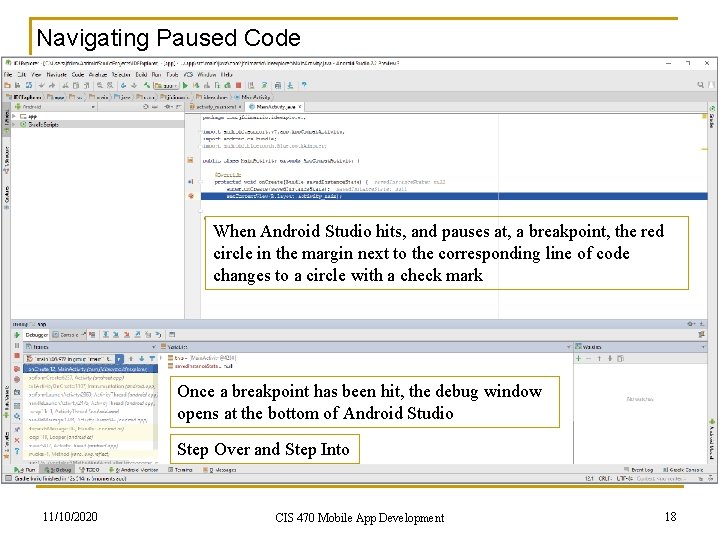Click the Search Everywhere magnifier icon
The height and width of the screenshot is (540, 720).
(x=700, y=84)
